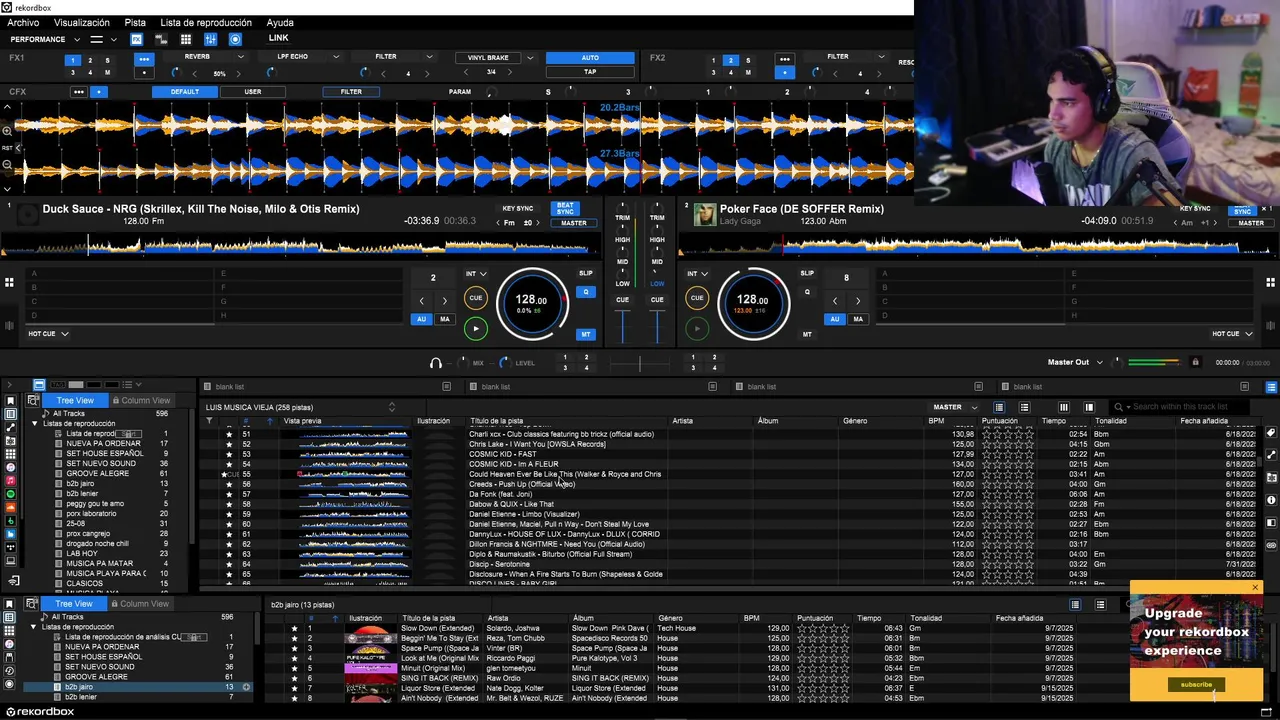
Task: Open the sampler grid panel icon
Action: [x=185, y=39]
